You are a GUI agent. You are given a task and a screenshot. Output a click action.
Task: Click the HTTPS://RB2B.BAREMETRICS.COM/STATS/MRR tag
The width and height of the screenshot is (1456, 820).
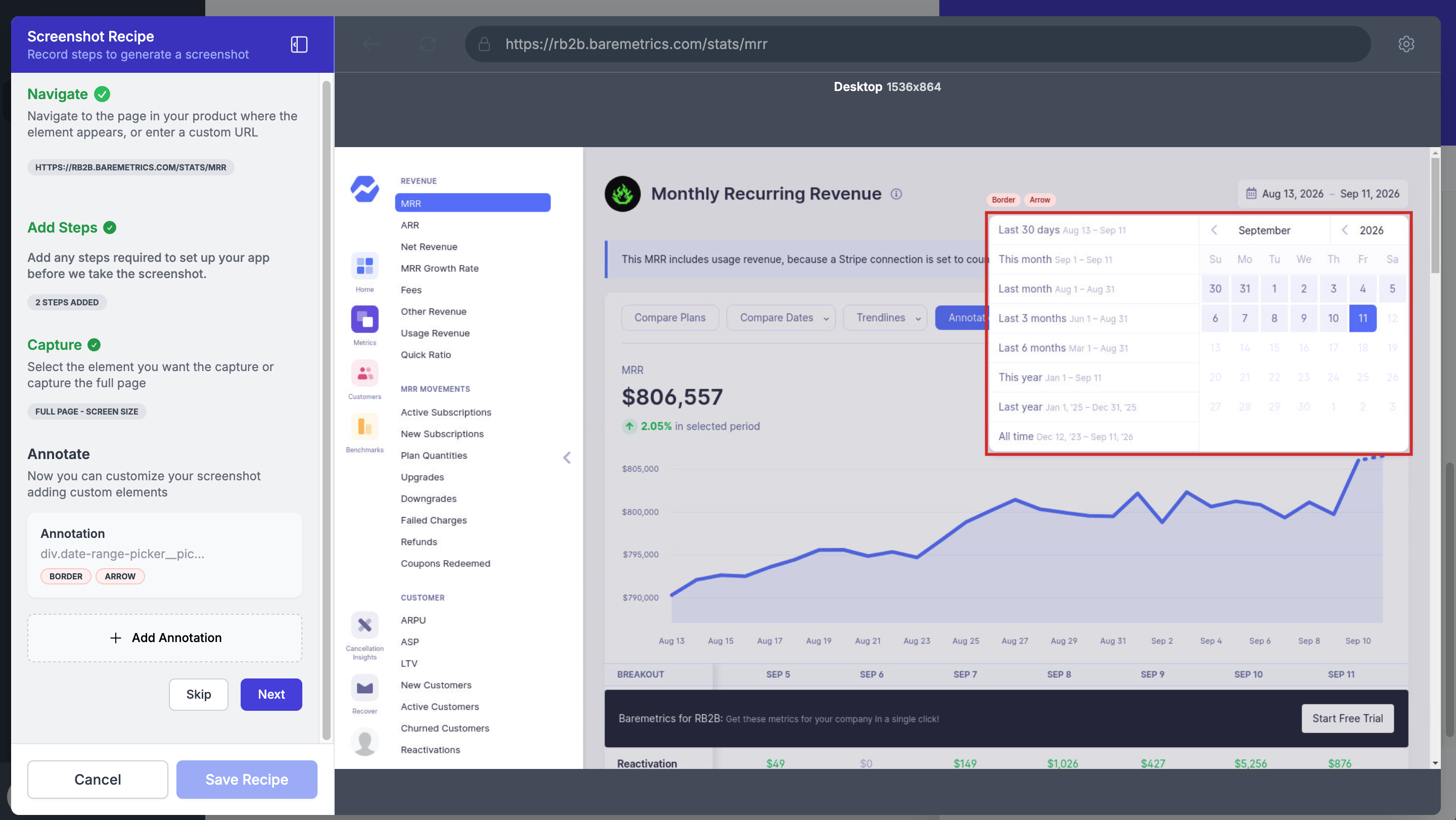[x=130, y=167]
